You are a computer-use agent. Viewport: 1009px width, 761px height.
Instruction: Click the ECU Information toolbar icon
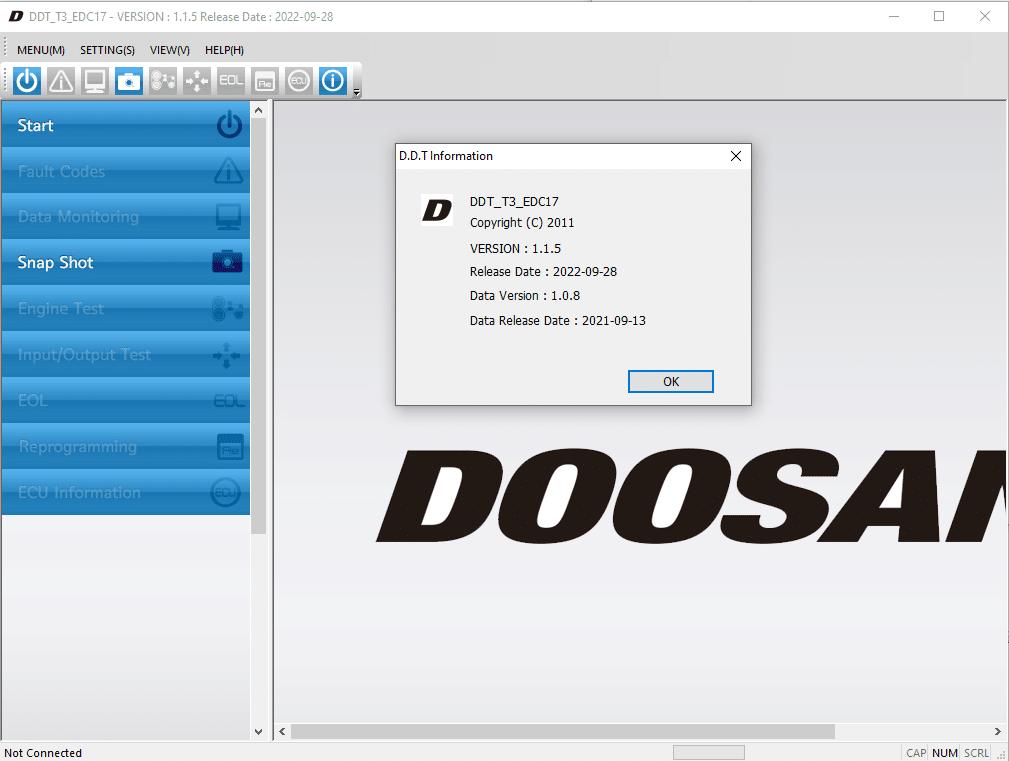click(299, 81)
